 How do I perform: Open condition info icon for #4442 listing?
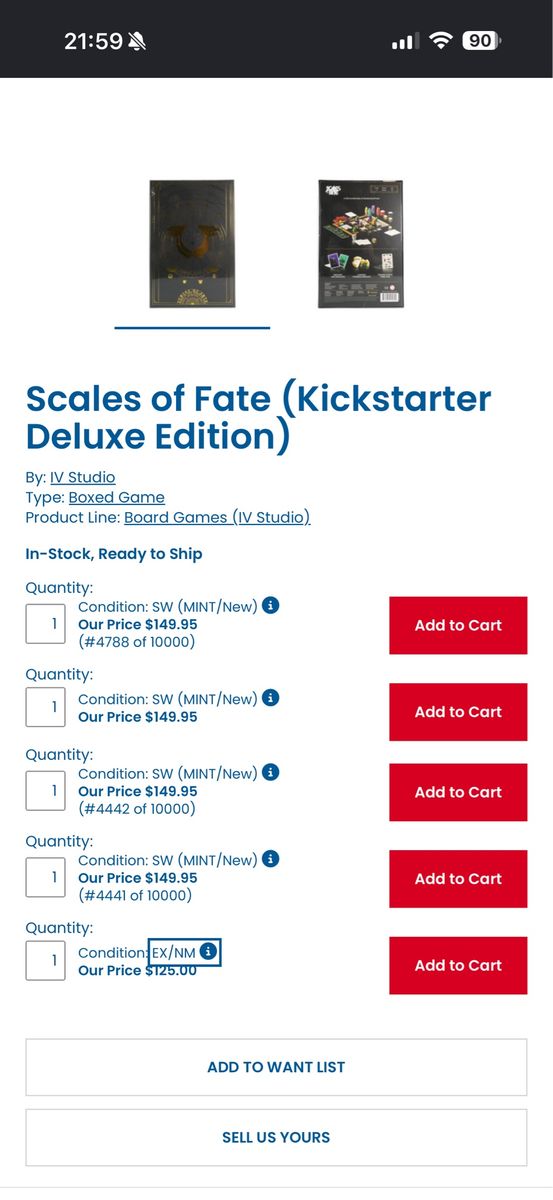click(270, 773)
